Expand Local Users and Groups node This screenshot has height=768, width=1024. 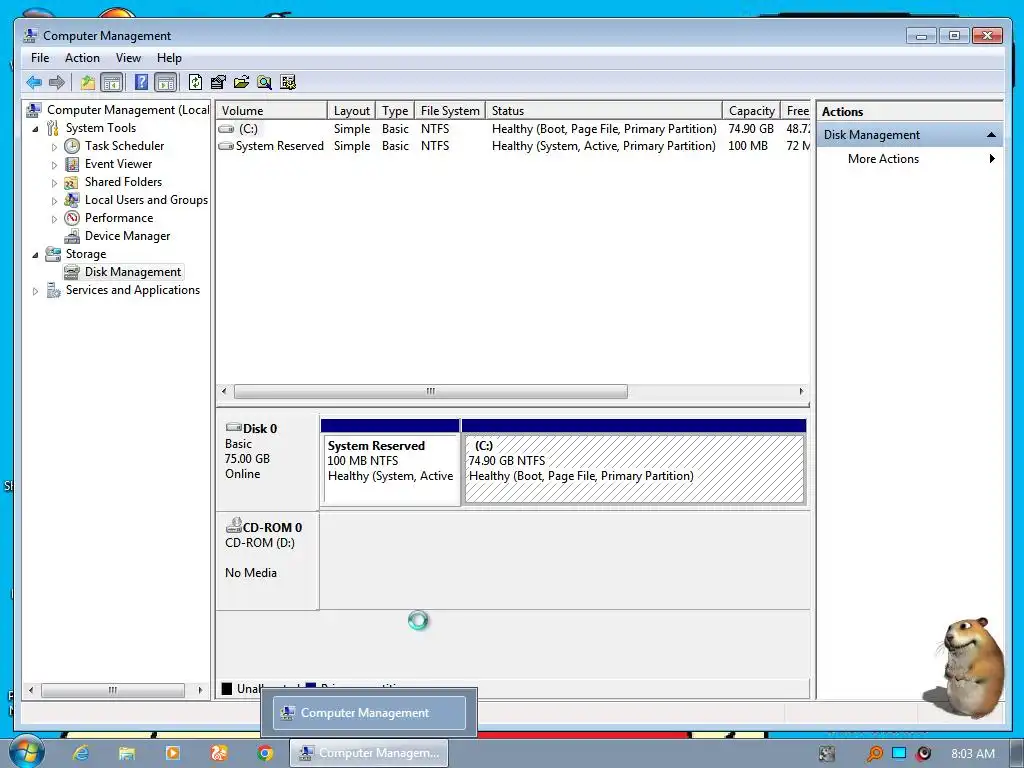tap(54, 201)
